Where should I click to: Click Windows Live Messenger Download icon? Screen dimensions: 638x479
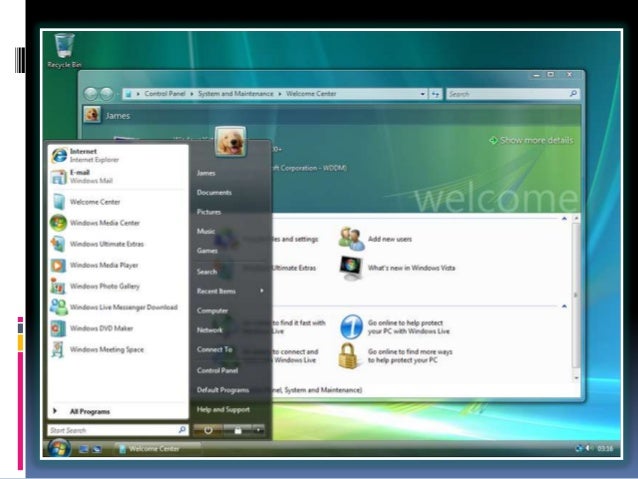pos(59,307)
